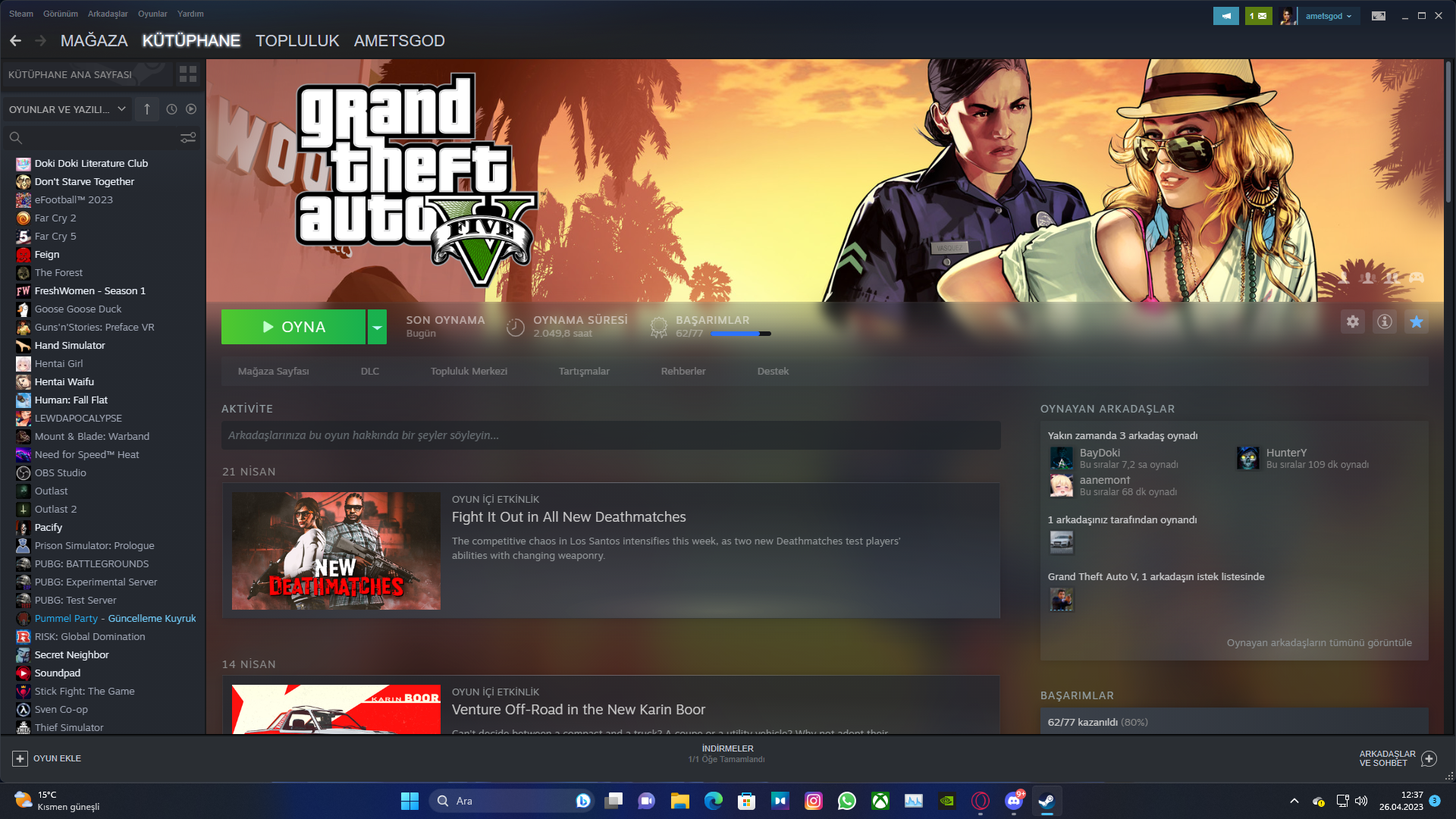Click the ready-to-play filter icon
Image resolution: width=1456 pixels, height=819 pixels.
(190, 109)
